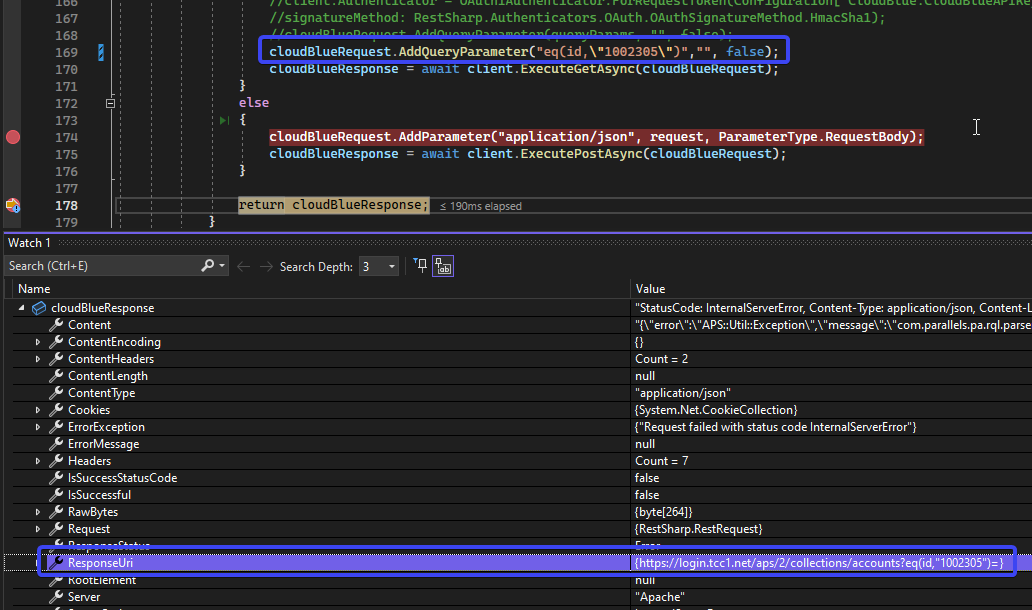
Task: Click the green run-to-click arrow at line 173
Action: [224, 119]
